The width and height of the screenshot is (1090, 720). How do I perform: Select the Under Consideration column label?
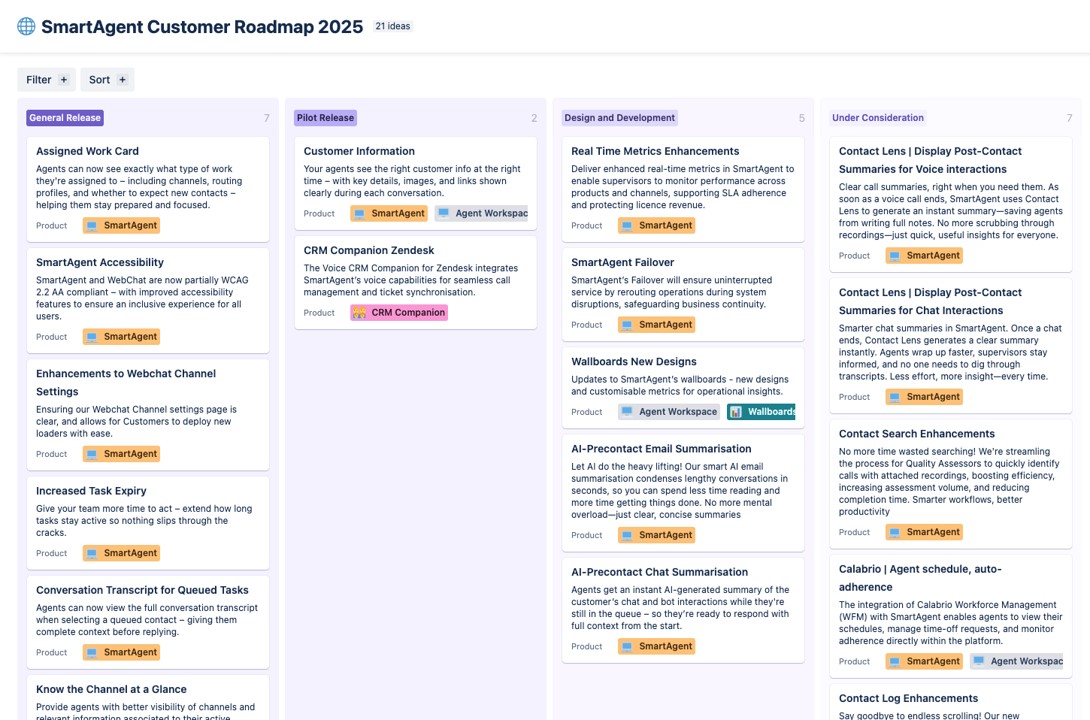(x=877, y=118)
